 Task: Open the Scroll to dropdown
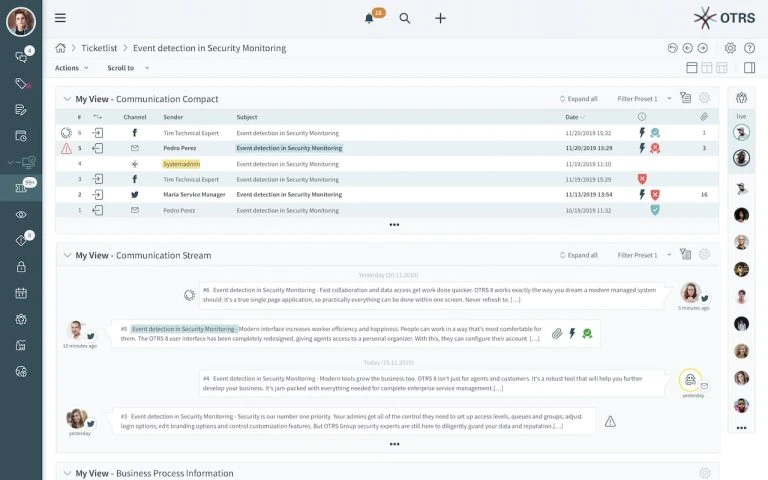click(128, 68)
